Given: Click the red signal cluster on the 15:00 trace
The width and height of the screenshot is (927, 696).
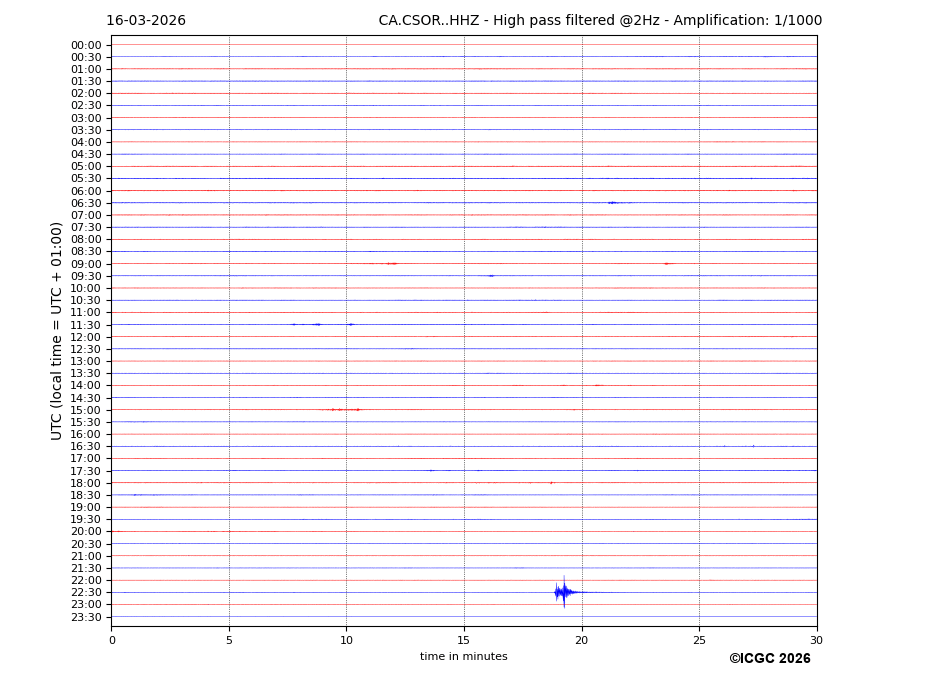Looking at the screenshot, I should 344,410.
